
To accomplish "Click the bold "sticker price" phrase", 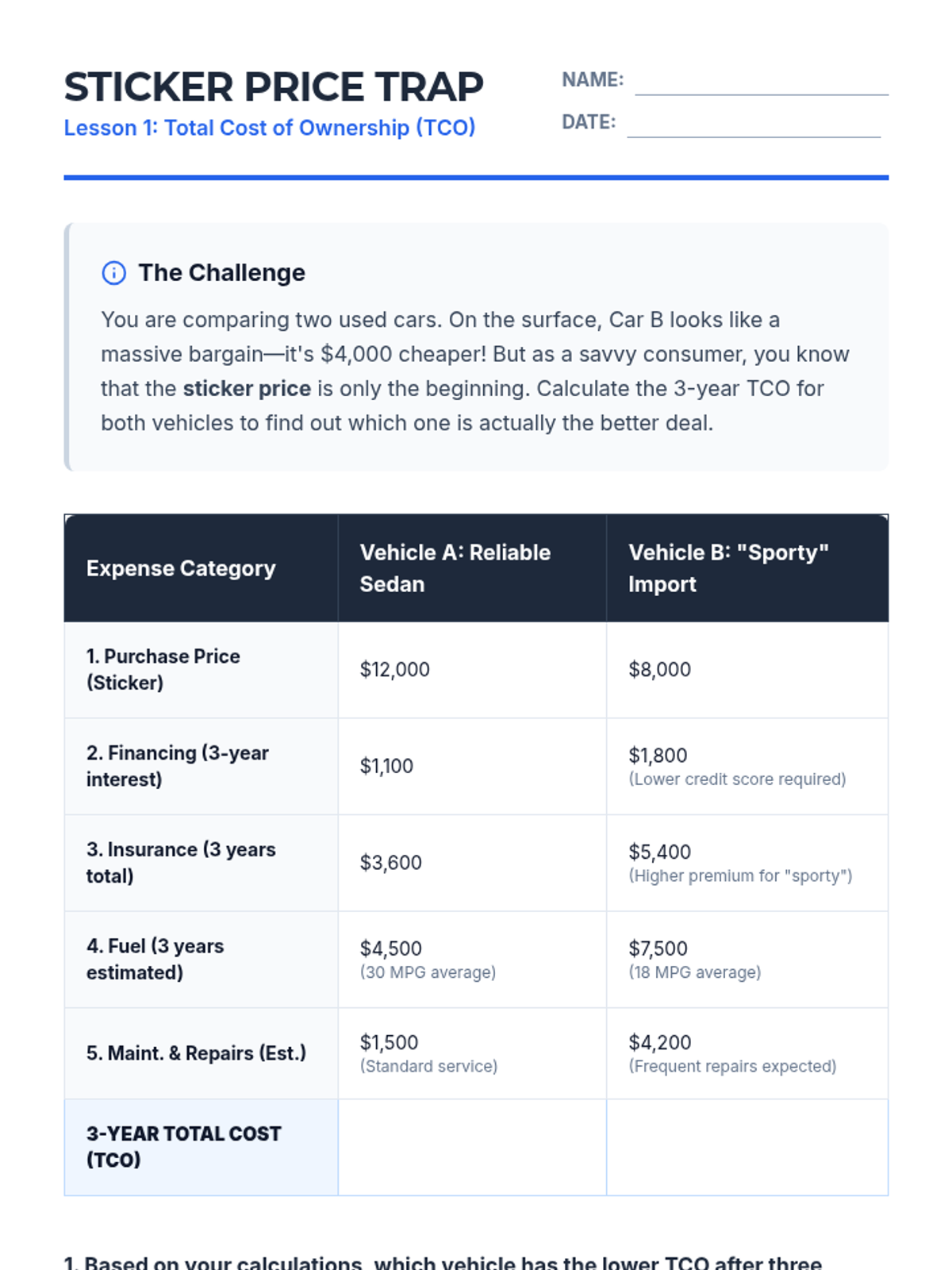I will coord(247,389).
